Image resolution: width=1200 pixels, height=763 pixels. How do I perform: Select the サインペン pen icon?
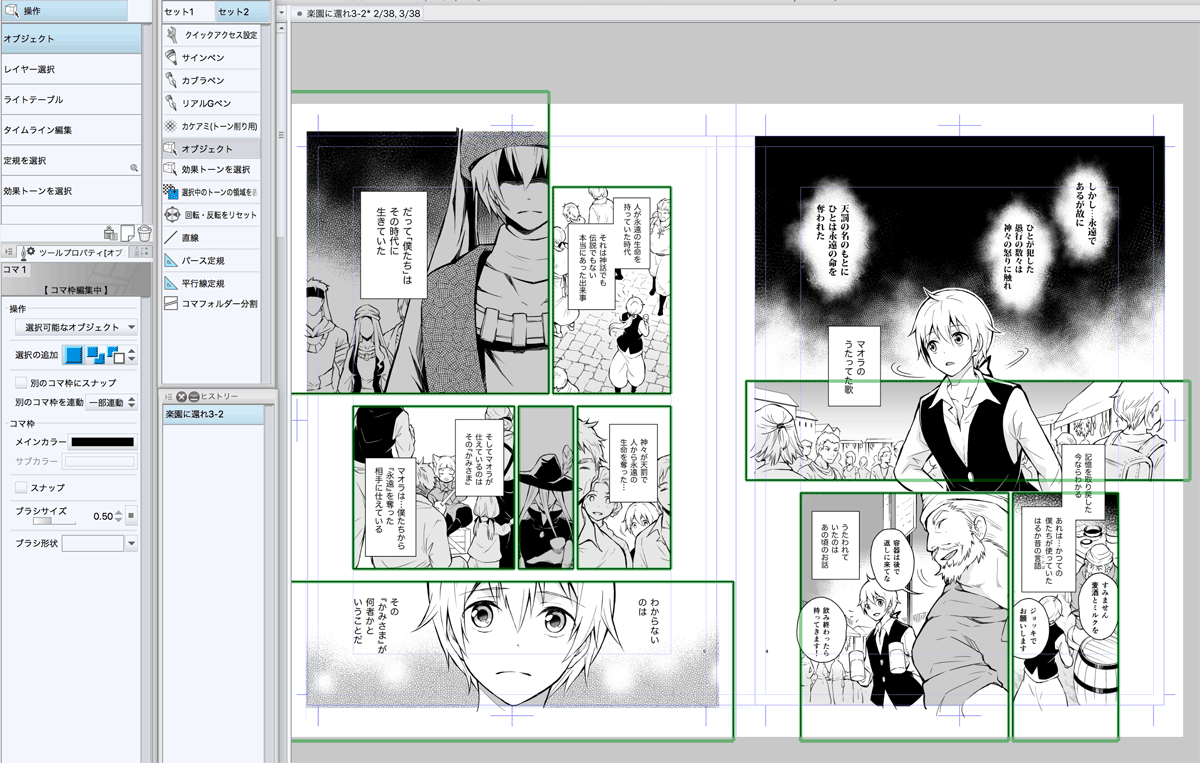(x=171, y=57)
